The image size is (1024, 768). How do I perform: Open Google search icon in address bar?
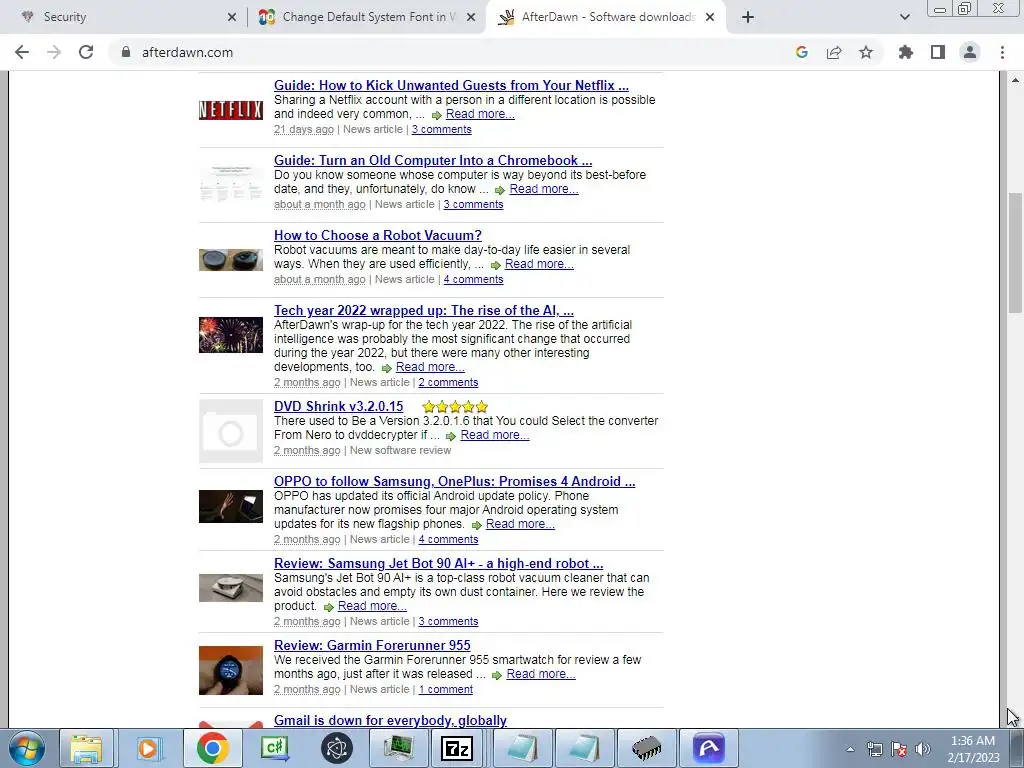coord(802,52)
